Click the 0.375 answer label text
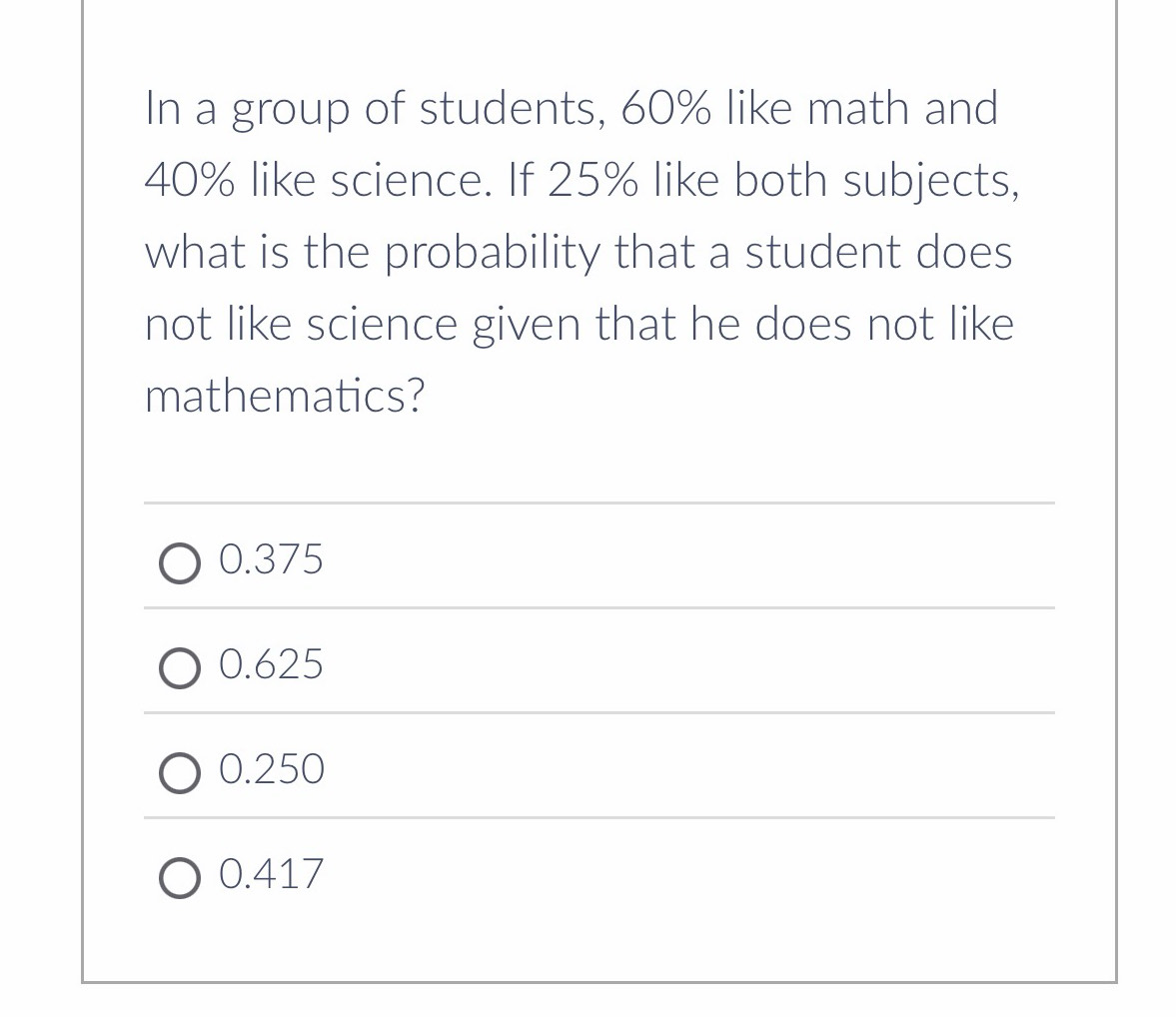The image size is (1176, 1017). (271, 559)
